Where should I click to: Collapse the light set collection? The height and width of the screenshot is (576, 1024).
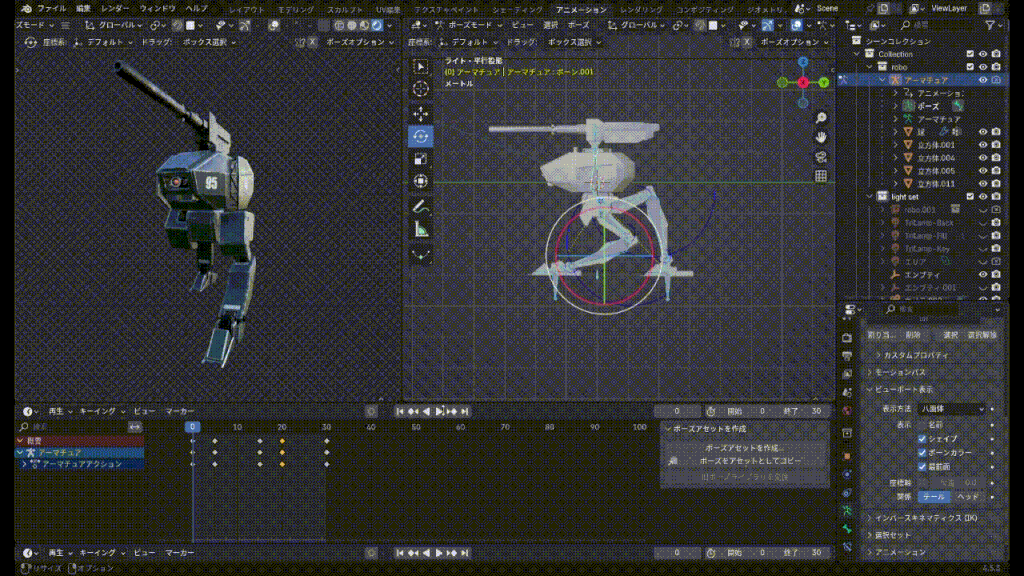870,197
